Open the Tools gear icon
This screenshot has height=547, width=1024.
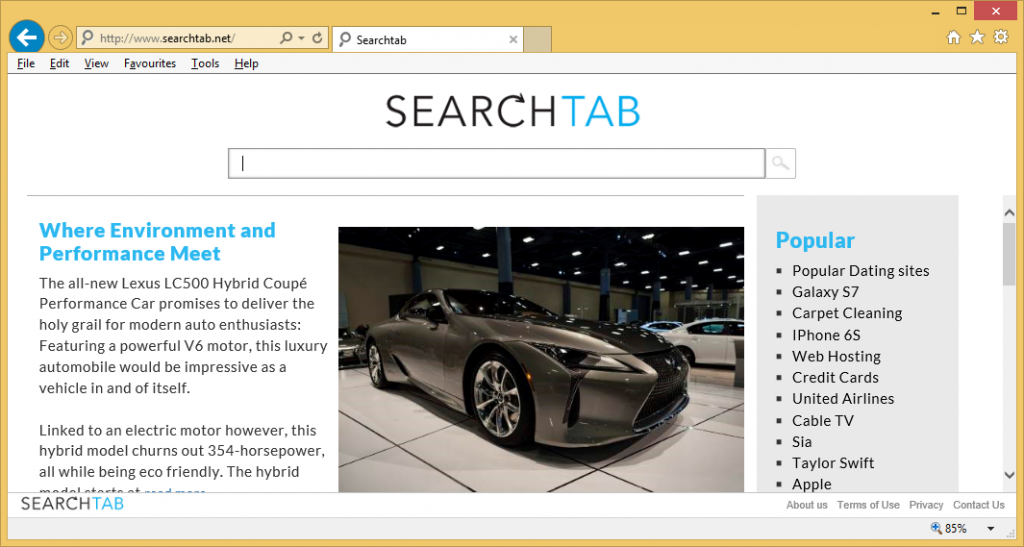click(x=1000, y=38)
